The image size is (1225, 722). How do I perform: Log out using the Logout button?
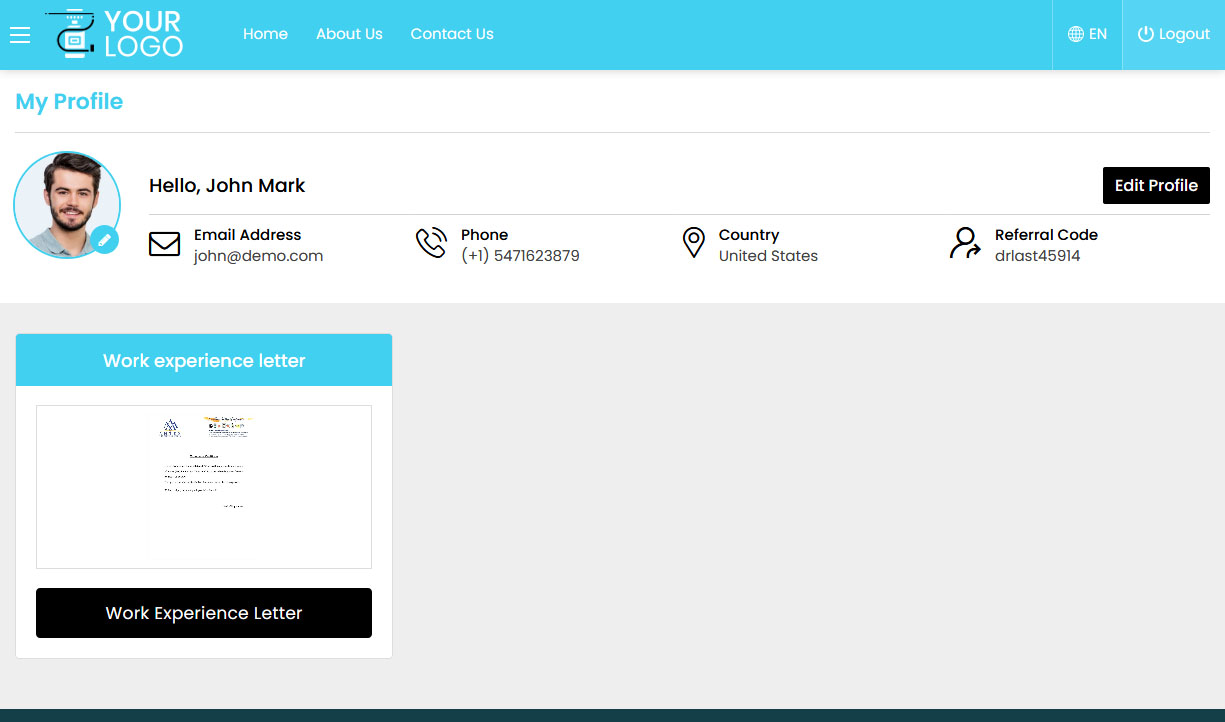(1174, 34)
